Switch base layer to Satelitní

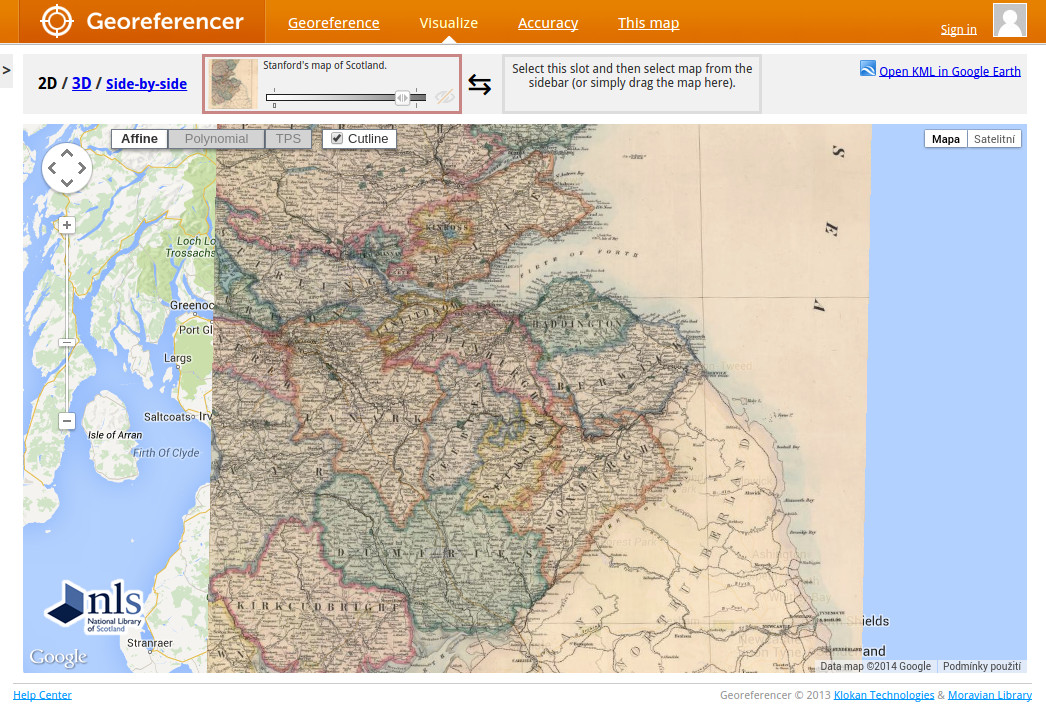click(x=994, y=139)
